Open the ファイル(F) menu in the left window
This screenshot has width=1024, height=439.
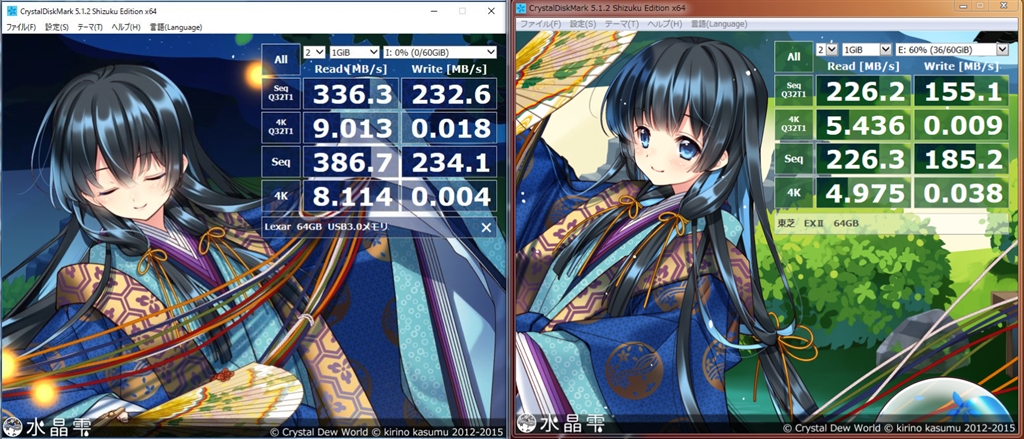[x=21, y=27]
